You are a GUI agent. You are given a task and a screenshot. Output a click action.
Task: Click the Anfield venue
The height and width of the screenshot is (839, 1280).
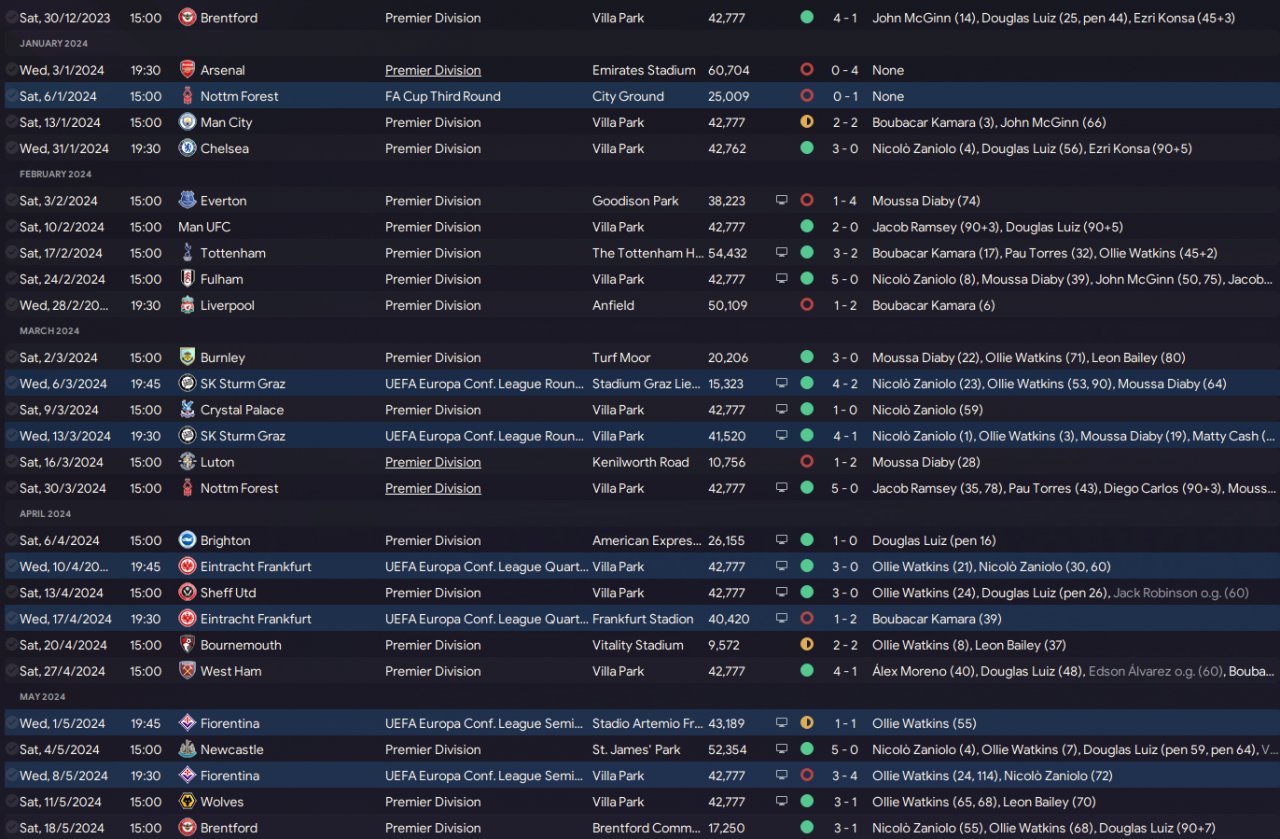coord(613,305)
